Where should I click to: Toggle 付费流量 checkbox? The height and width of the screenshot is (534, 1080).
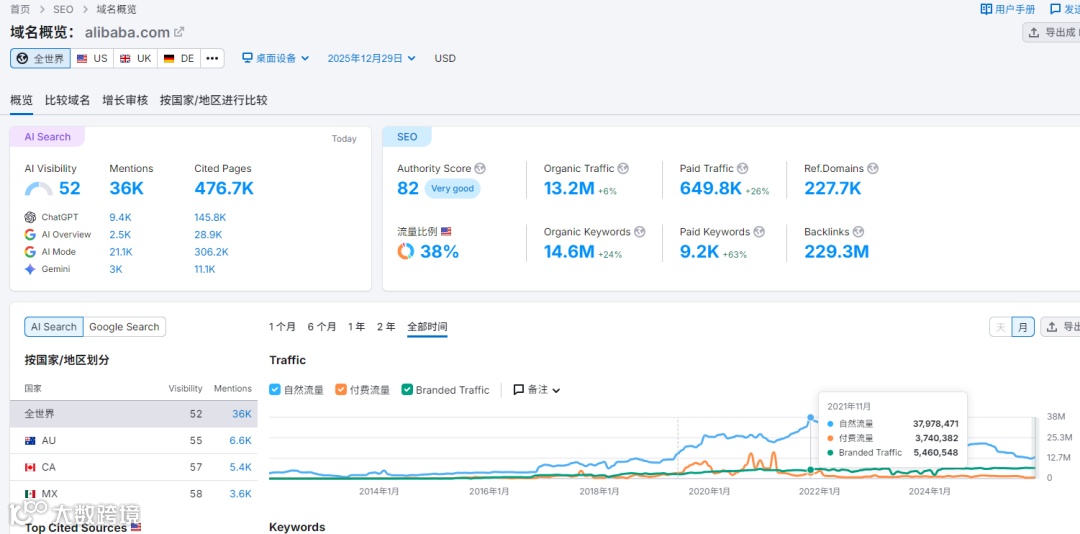click(x=341, y=389)
